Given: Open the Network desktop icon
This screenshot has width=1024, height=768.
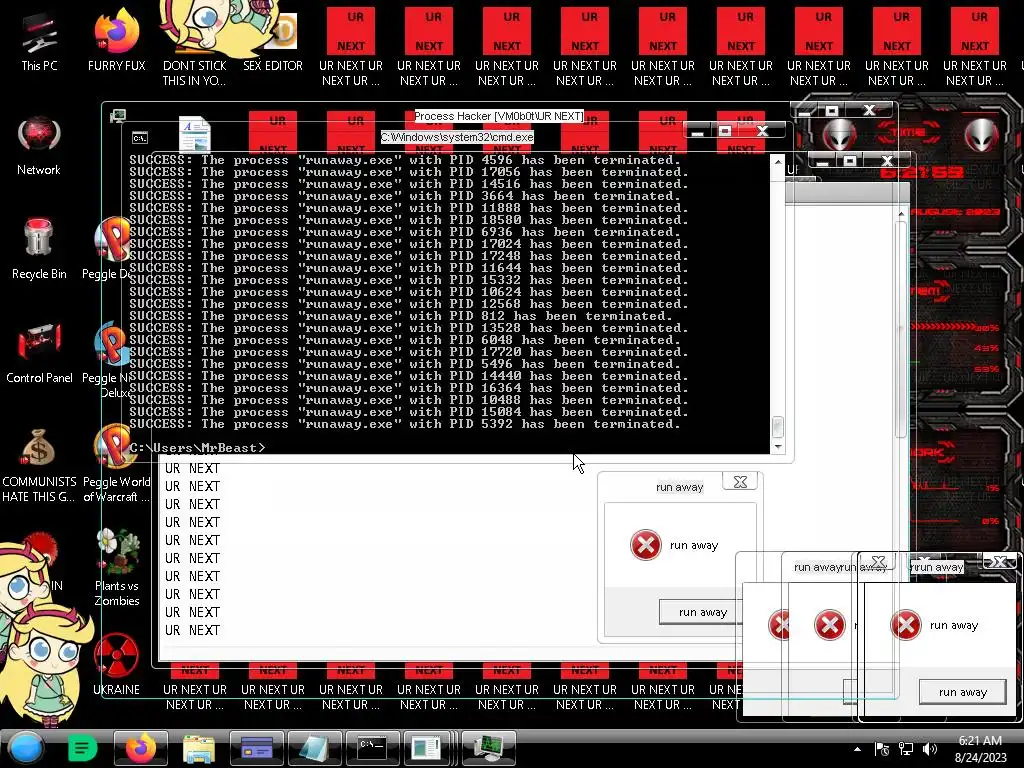Looking at the screenshot, I should (39, 145).
